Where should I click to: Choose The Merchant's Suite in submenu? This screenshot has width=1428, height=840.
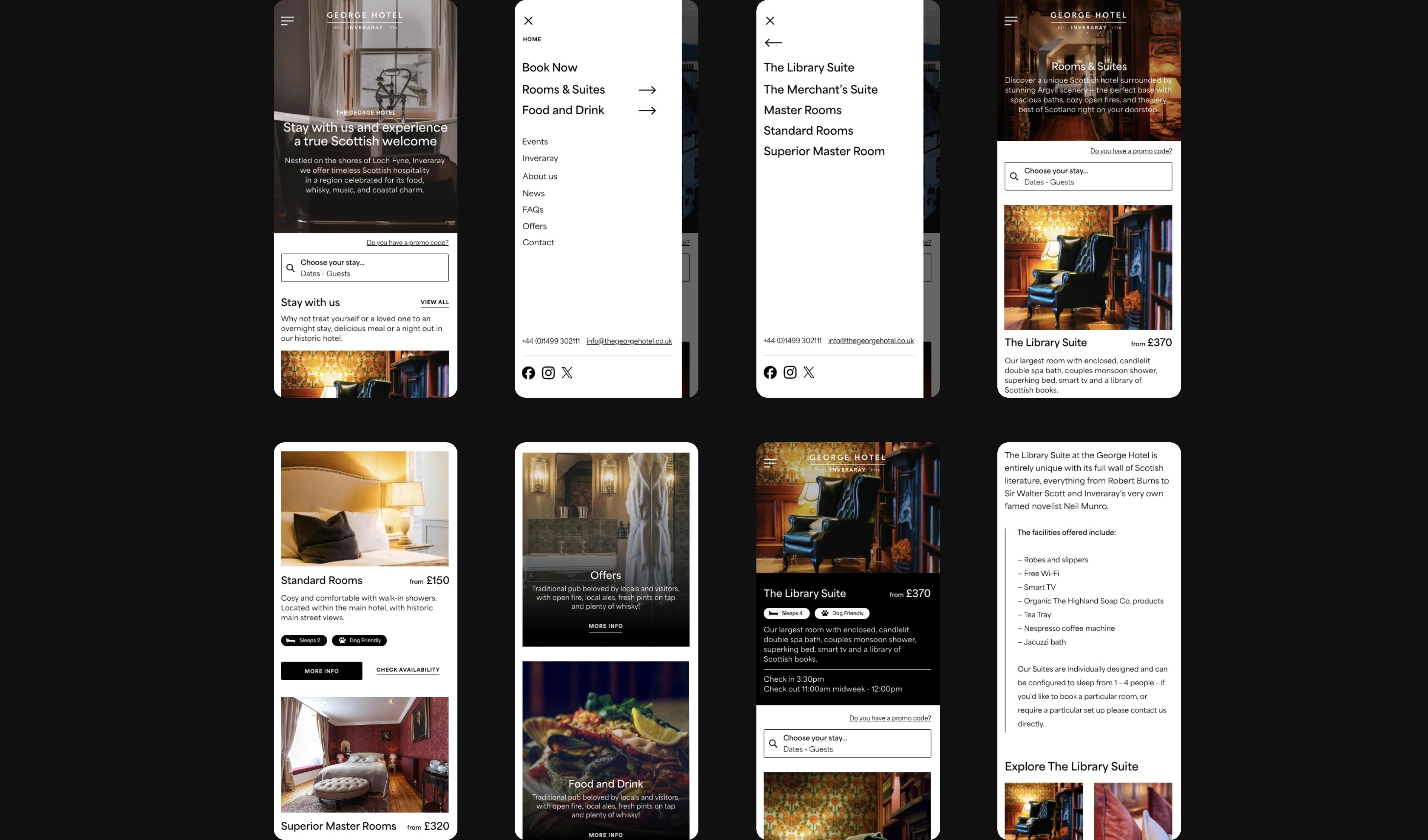click(820, 90)
